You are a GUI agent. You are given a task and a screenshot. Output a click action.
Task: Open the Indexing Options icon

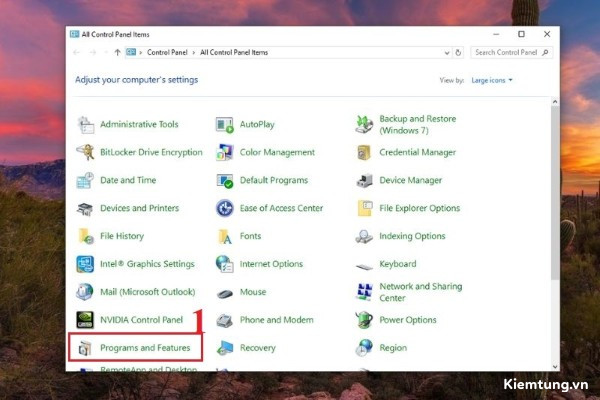tap(364, 237)
